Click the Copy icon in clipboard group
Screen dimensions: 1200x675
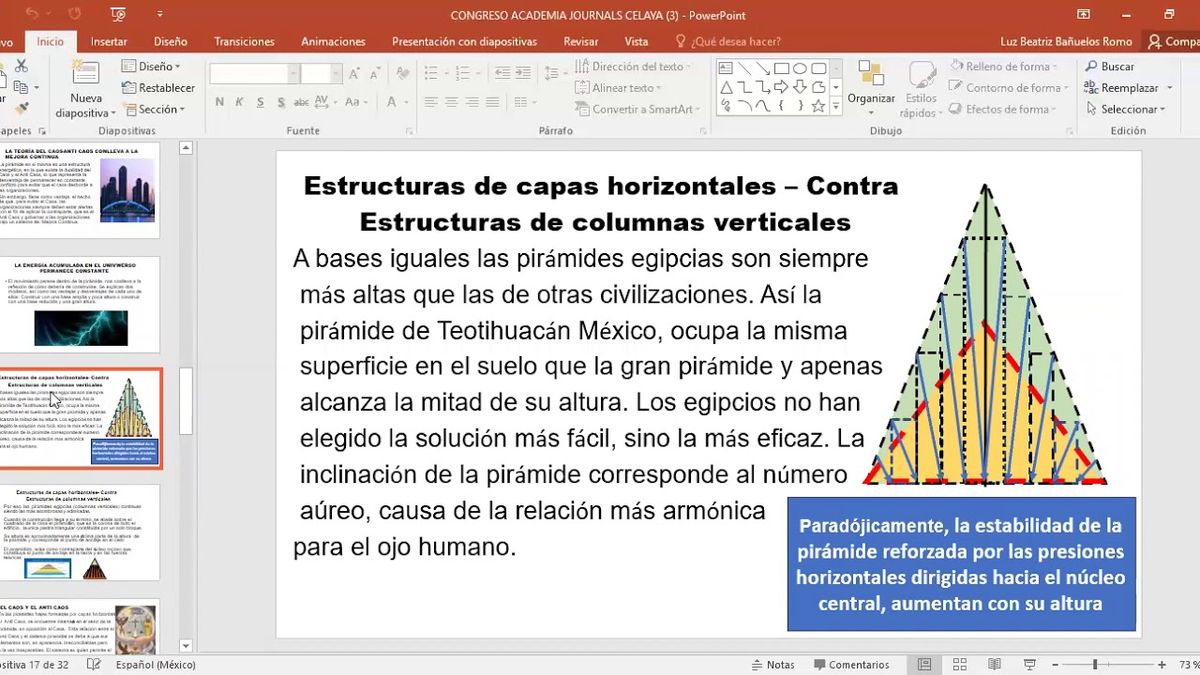tap(21, 87)
